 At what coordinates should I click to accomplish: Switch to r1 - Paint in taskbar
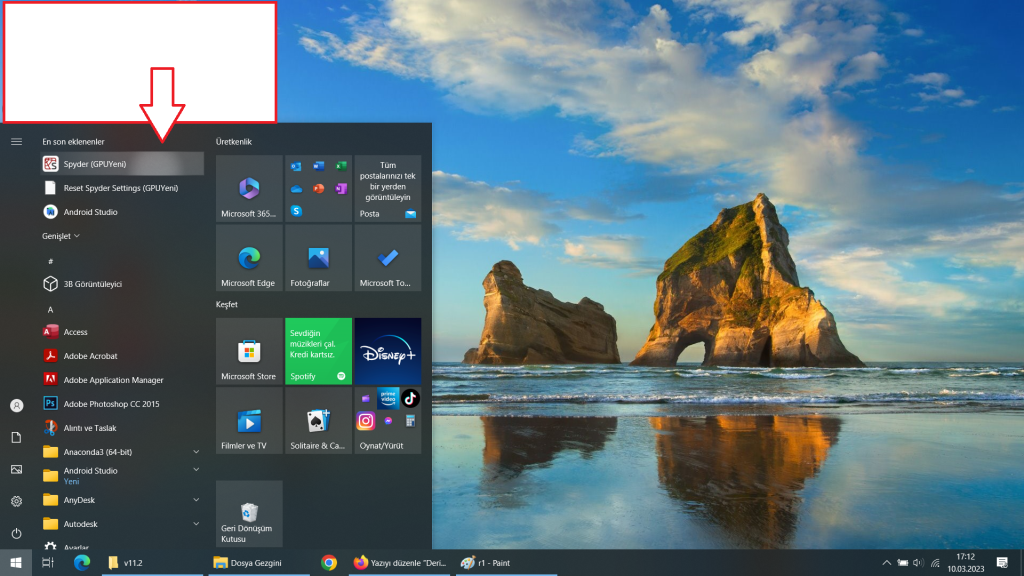(x=490, y=563)
